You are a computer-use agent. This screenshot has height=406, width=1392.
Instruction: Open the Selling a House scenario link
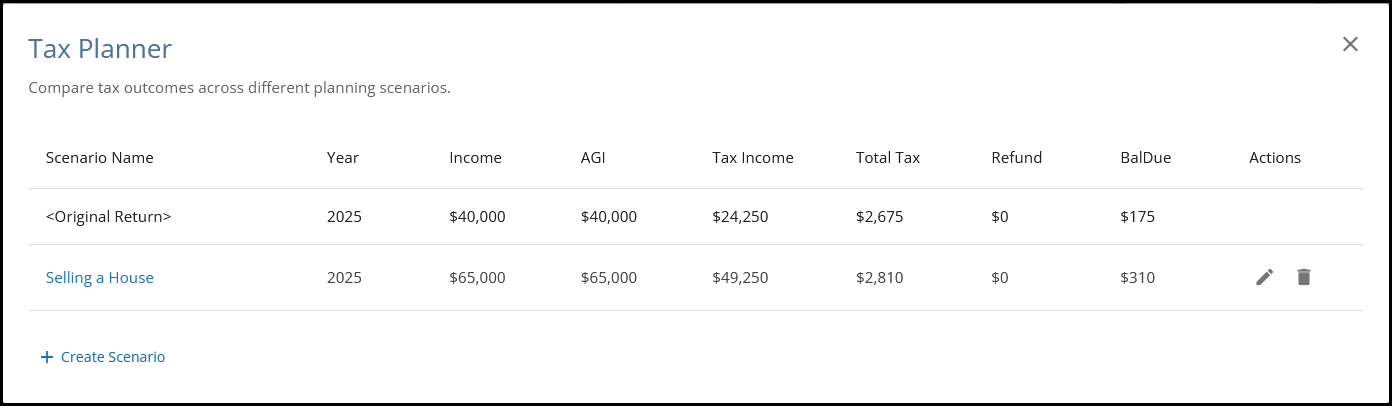[x=100, y=278]
